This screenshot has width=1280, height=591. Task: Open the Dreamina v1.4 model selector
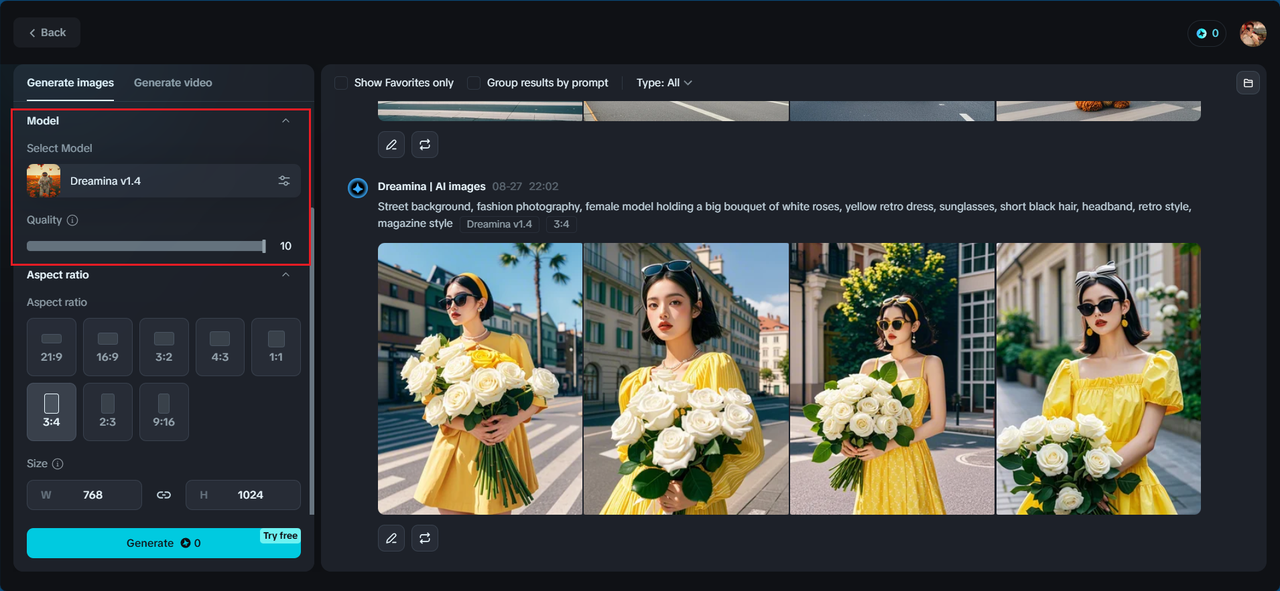pos(164,181)
